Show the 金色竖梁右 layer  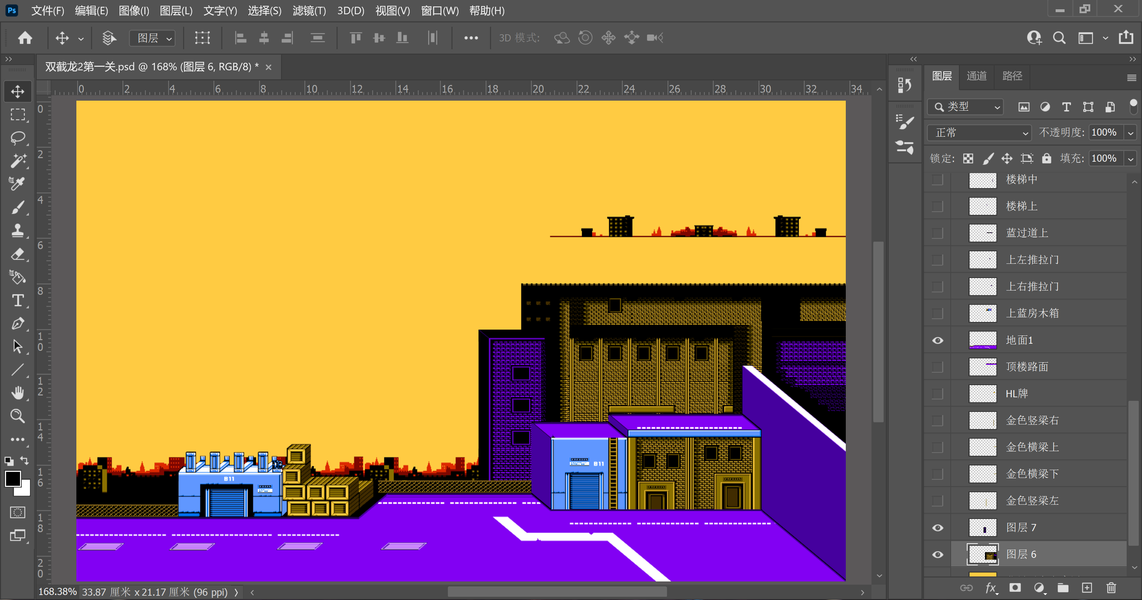[937, 420]
